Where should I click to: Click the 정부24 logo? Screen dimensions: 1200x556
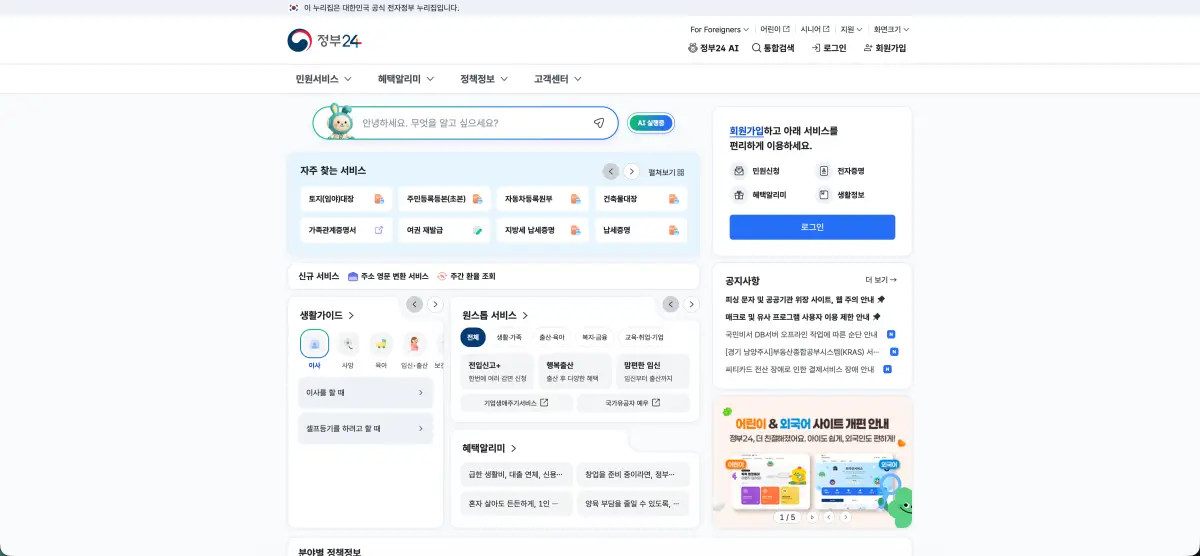pos(324,40)
